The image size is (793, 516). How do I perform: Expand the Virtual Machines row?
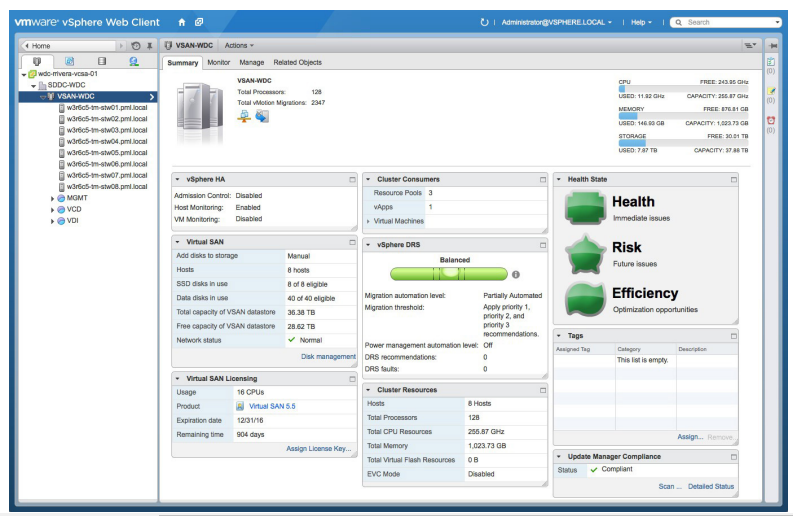point(368,221)
